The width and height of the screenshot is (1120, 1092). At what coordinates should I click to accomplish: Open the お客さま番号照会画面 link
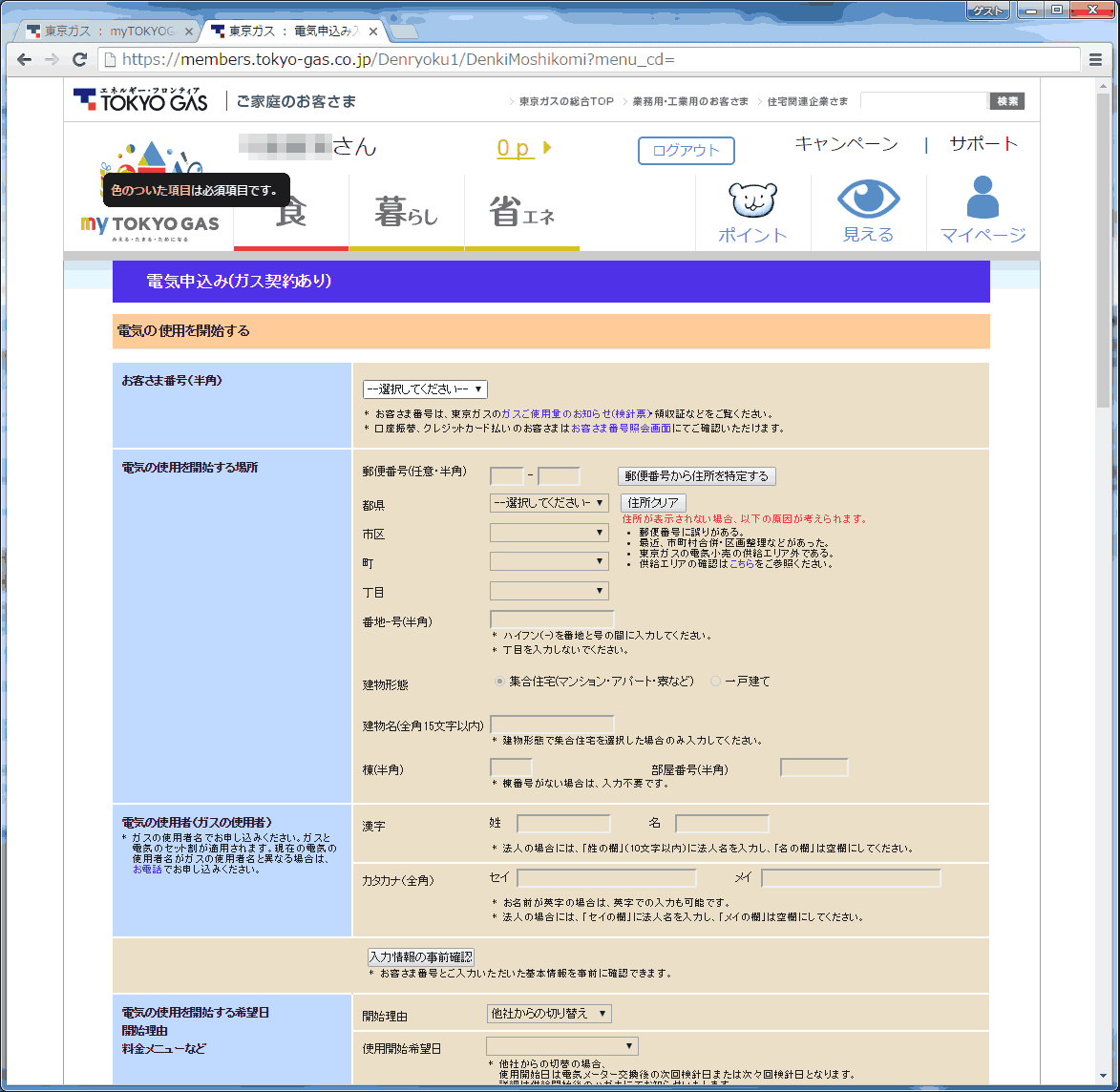(621, 429)
